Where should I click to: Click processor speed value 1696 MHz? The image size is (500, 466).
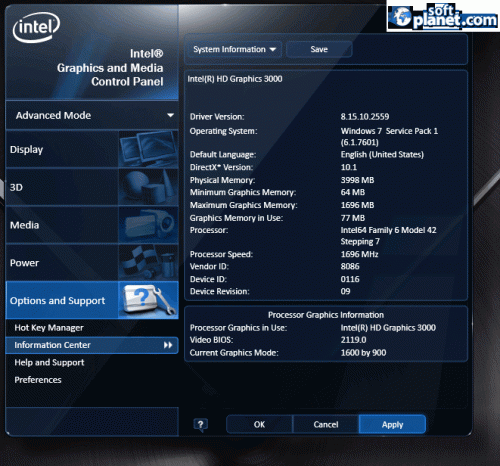click(359, 254)
